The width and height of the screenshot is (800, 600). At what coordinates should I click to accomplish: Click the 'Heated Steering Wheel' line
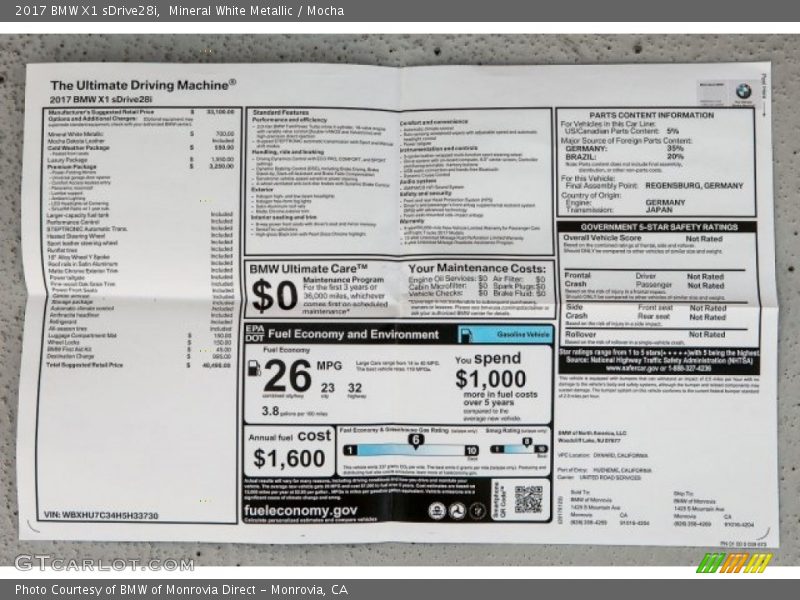(x=76, y=236)
